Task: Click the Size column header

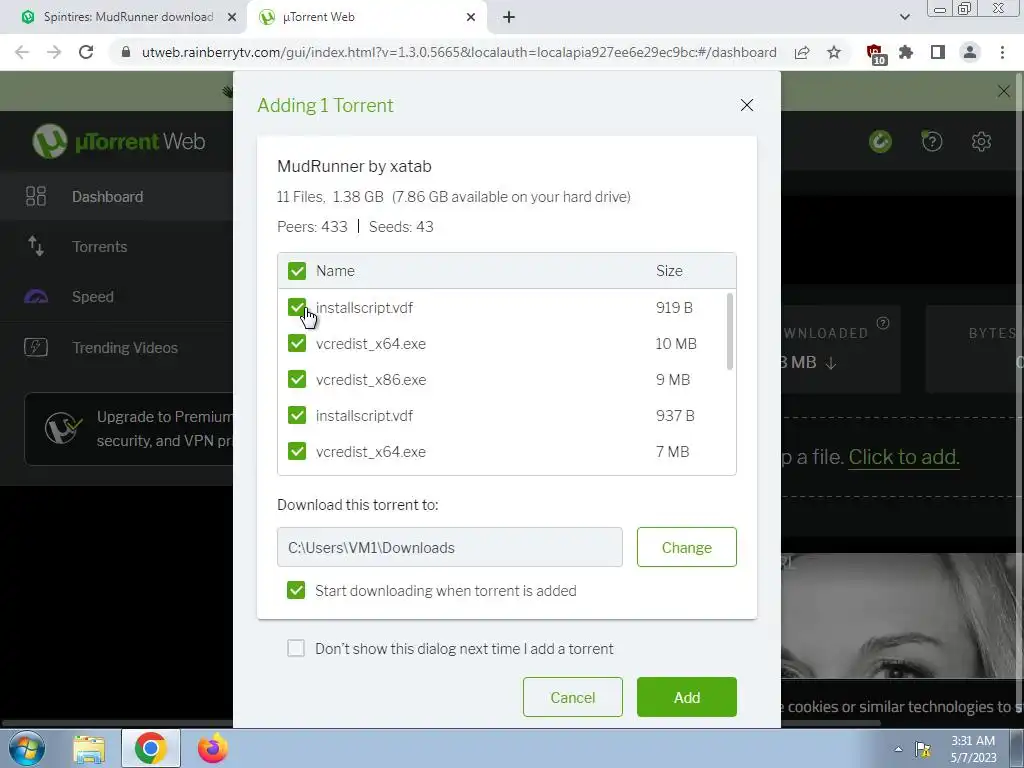Action: (x=669, y=271)
